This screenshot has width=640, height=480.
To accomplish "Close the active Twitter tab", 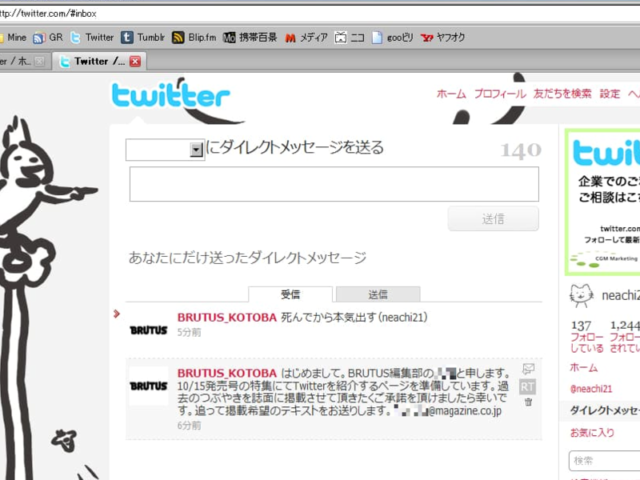I will (135, 61).
